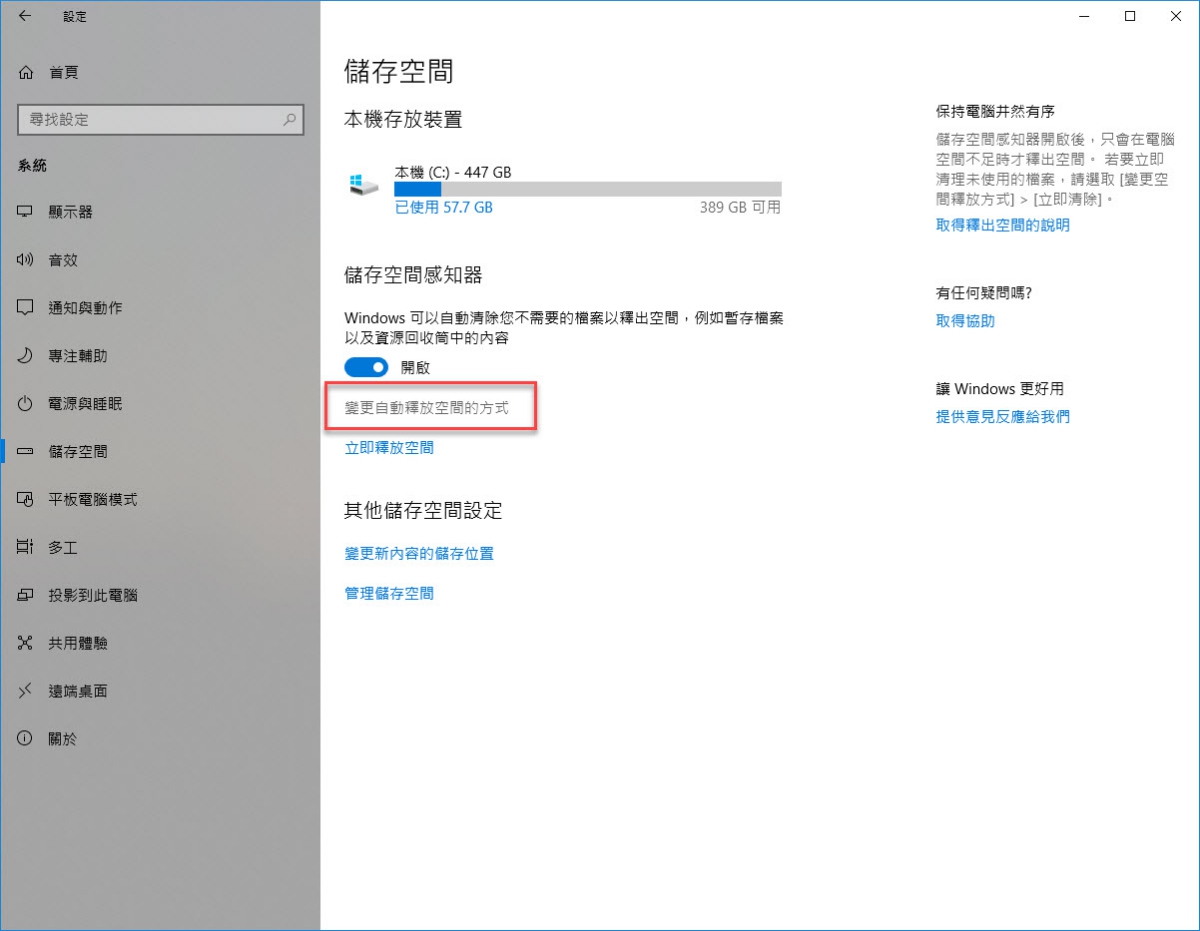Click the C: drive usage bar
The height and width of the screenshot is (931, 1200).
(588, 189)
